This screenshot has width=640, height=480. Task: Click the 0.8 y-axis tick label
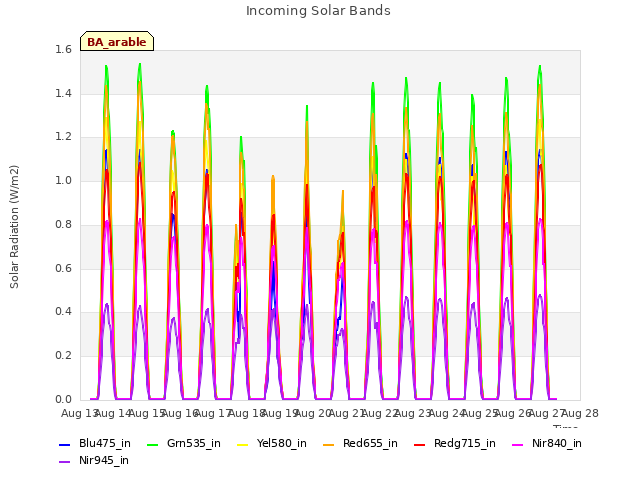pyautogui.click(x=64, y=224)
